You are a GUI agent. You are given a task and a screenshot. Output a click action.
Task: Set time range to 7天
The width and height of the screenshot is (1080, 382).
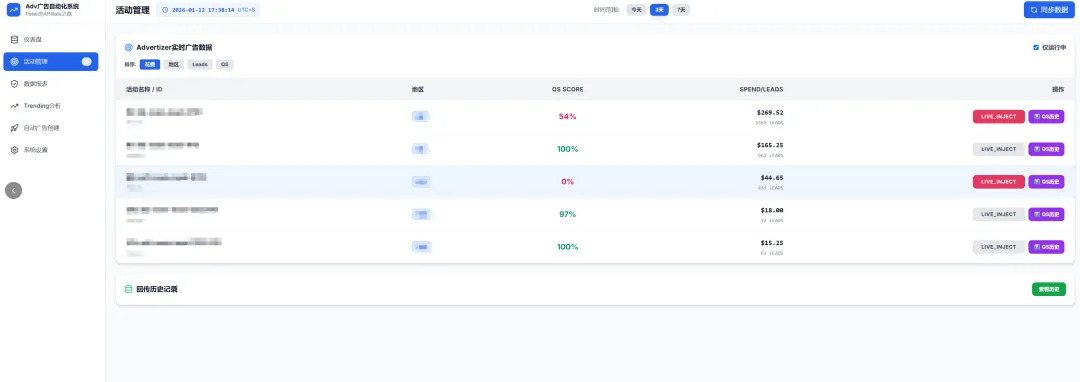tap(681, 10)
